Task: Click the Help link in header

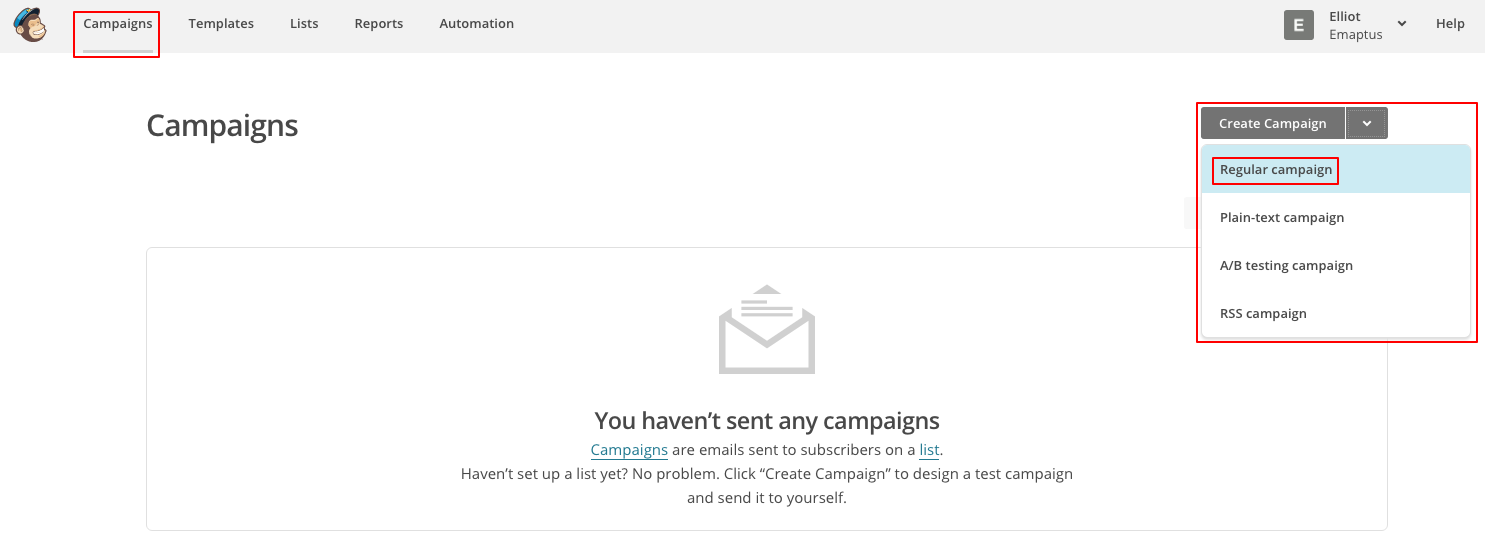Action: pos(1450,24)
